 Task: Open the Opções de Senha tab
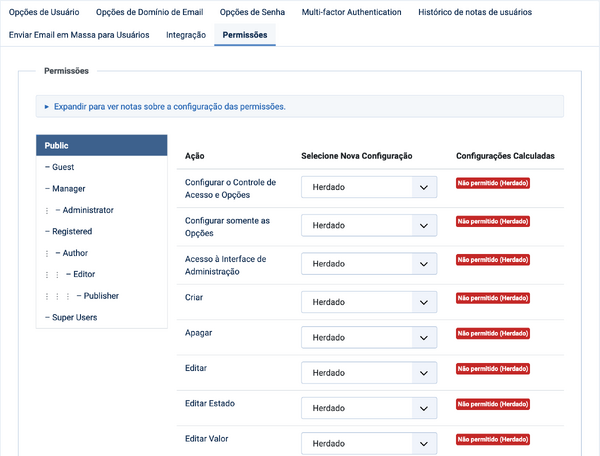coord(252,12)
